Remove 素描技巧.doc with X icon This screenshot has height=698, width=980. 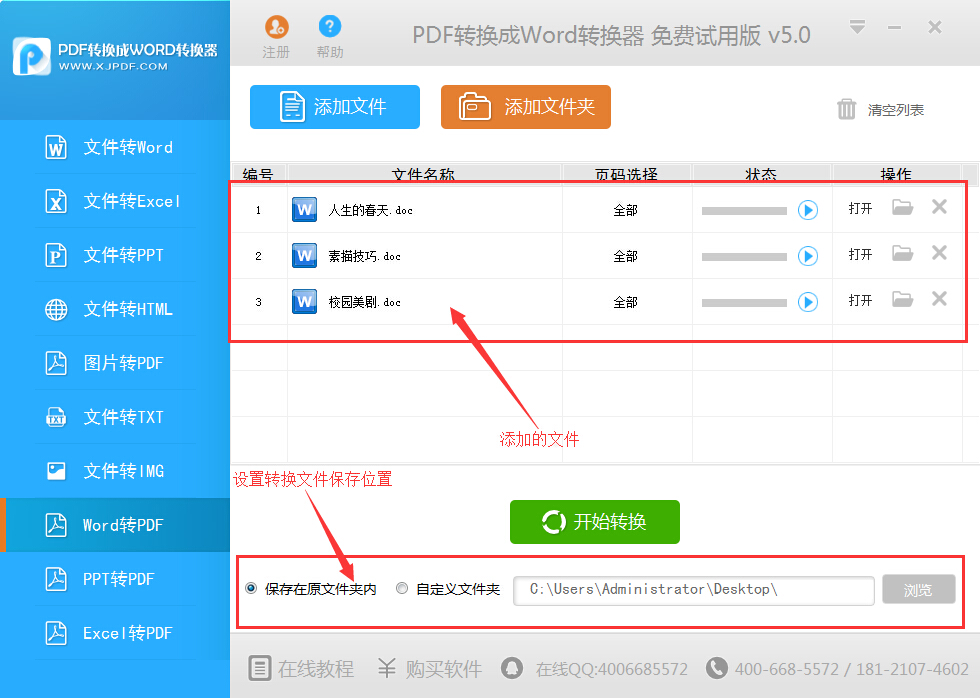[x=939, y=253]
